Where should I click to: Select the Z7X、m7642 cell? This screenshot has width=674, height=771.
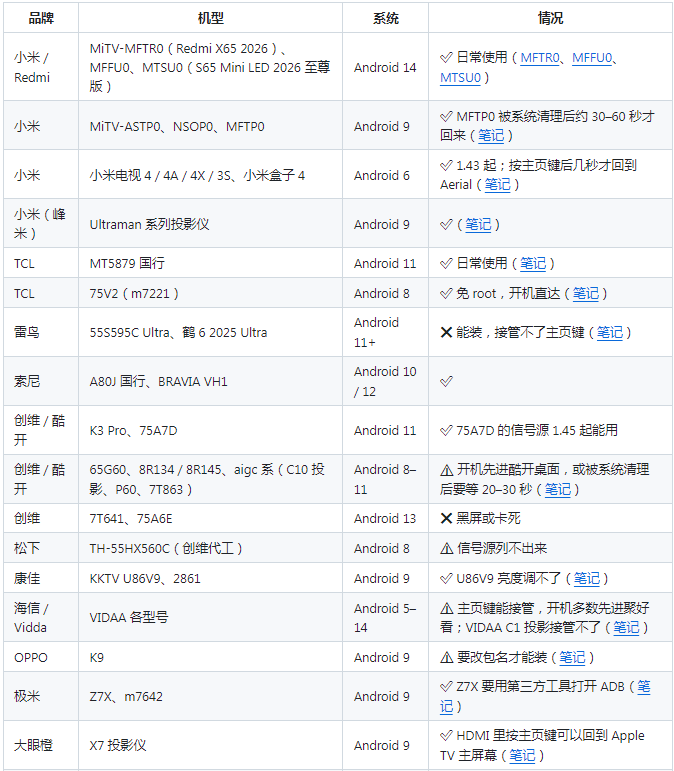(x=210, y=696)
